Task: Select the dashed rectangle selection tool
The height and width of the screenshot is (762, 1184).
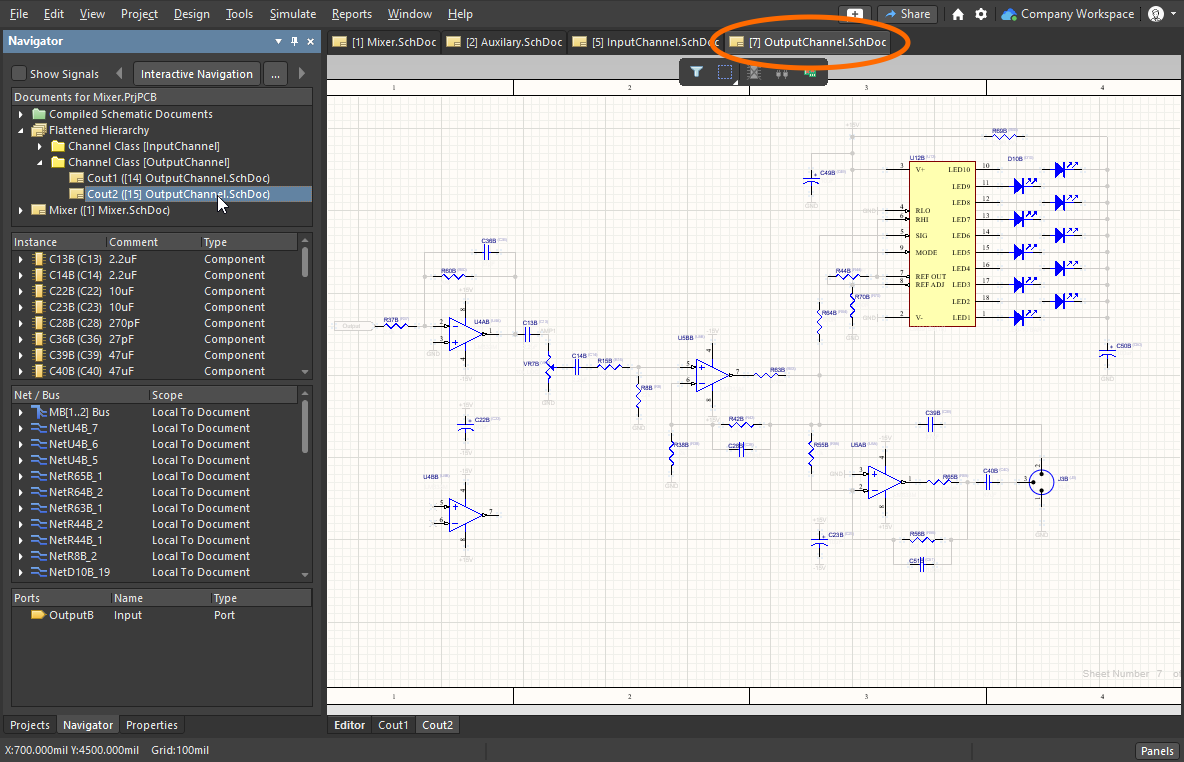Action: click(x=726, y=72)
